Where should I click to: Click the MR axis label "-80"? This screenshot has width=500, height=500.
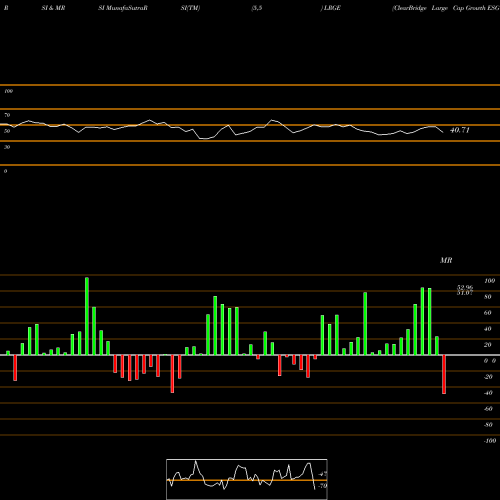(488, 425)
